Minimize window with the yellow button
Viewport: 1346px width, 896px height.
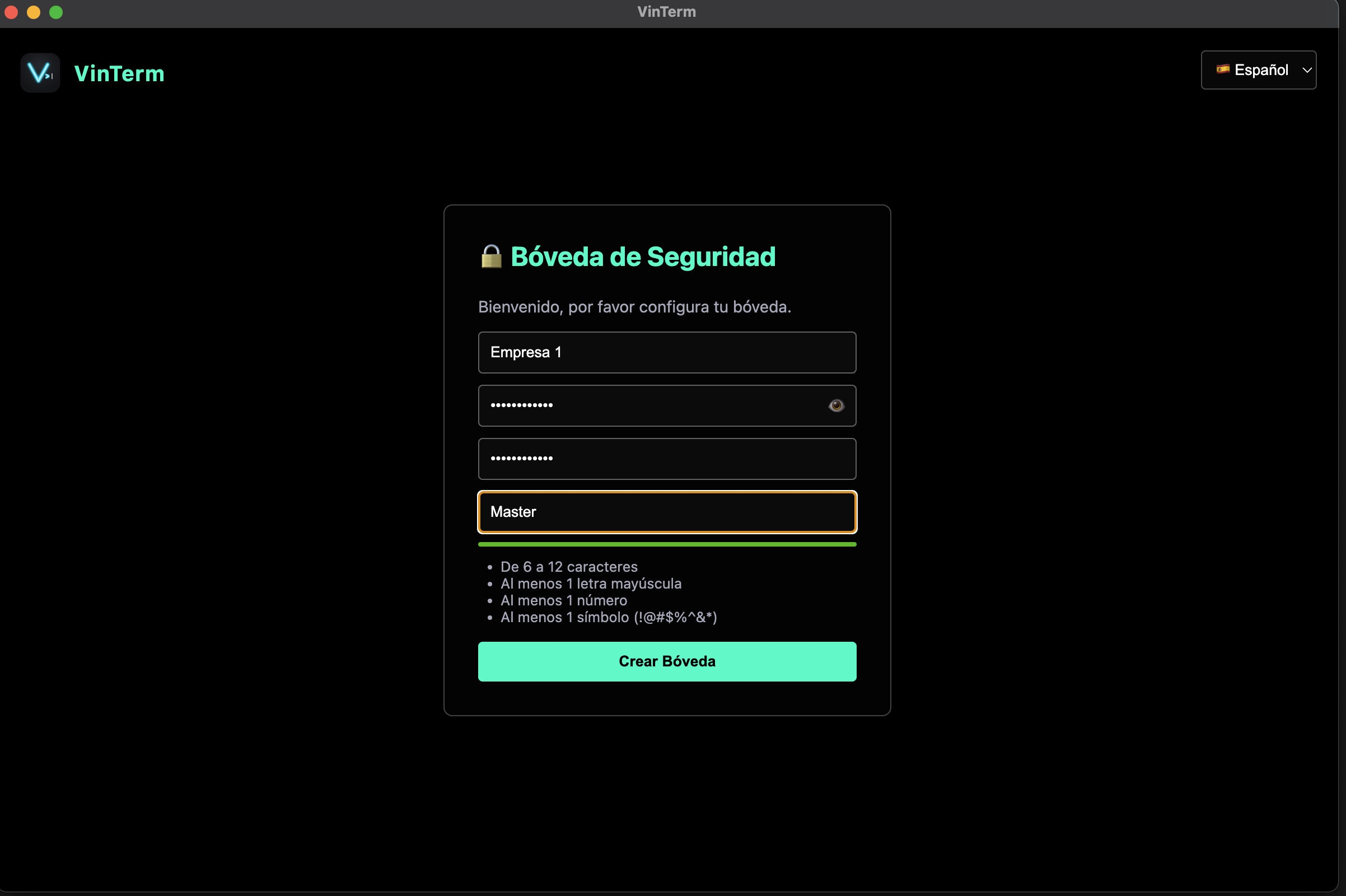click(34, 12)
